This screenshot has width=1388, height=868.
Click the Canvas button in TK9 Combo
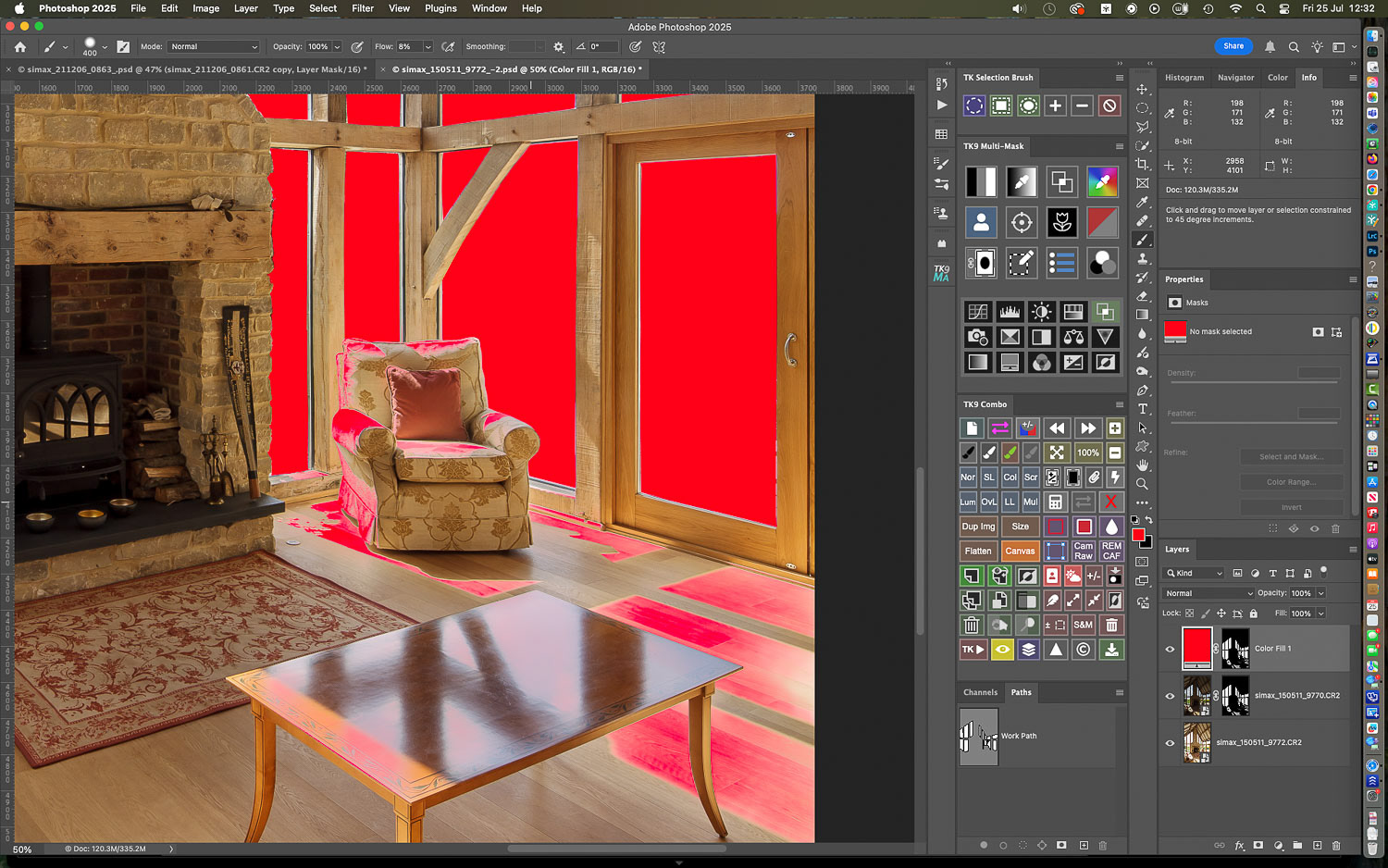tap(1020, 551)
